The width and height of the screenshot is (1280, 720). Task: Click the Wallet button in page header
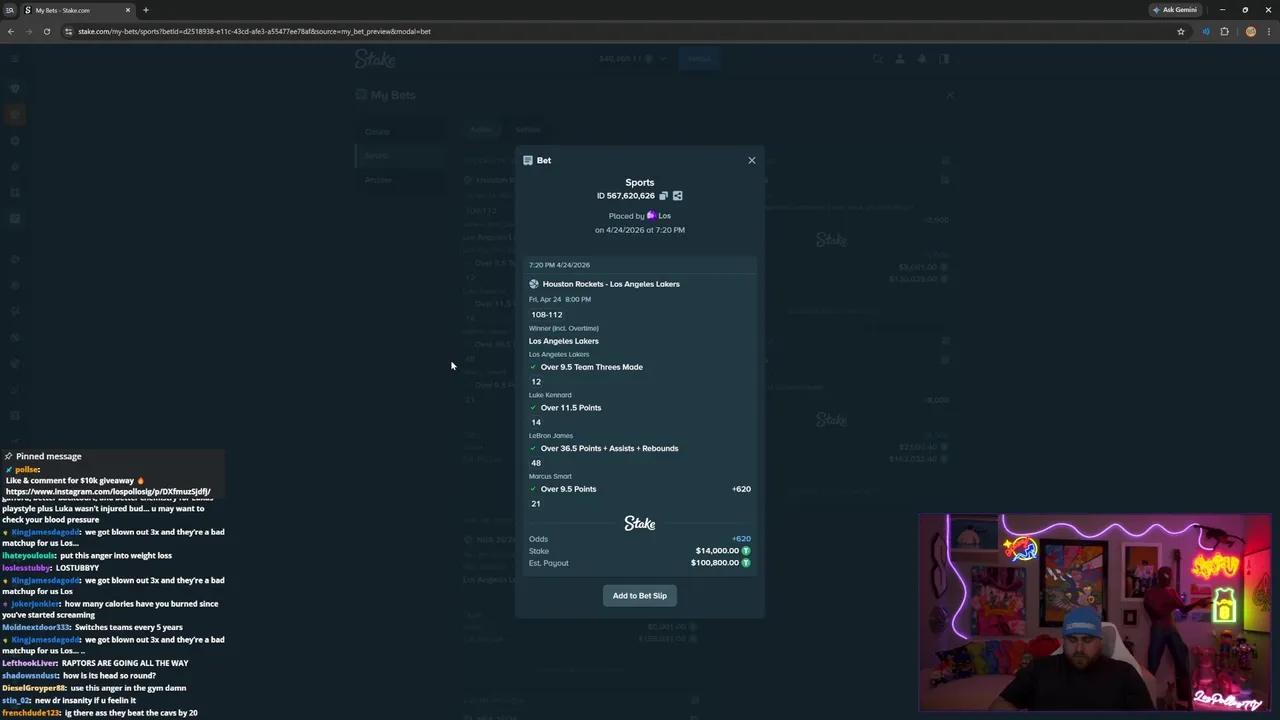click(x=699, y=59)
